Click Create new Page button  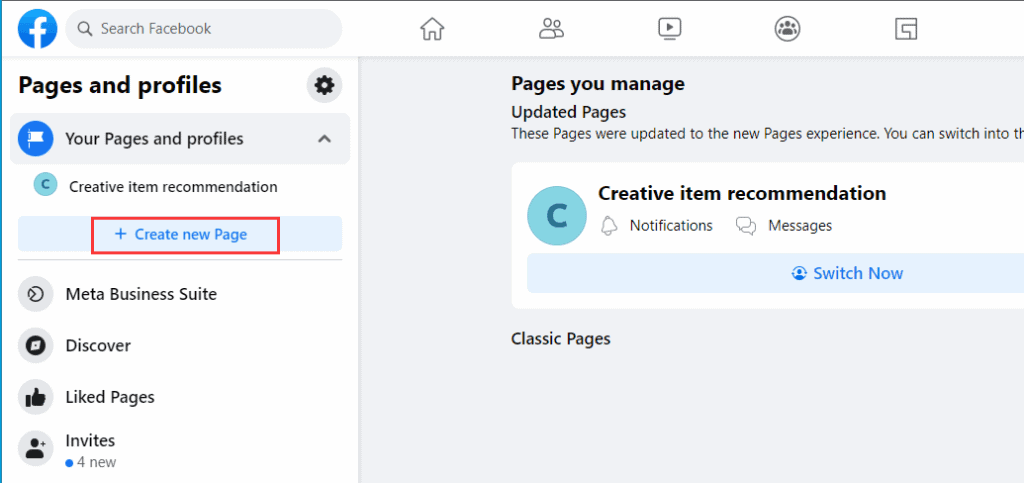pyautogui.click(x=180, y=234)
